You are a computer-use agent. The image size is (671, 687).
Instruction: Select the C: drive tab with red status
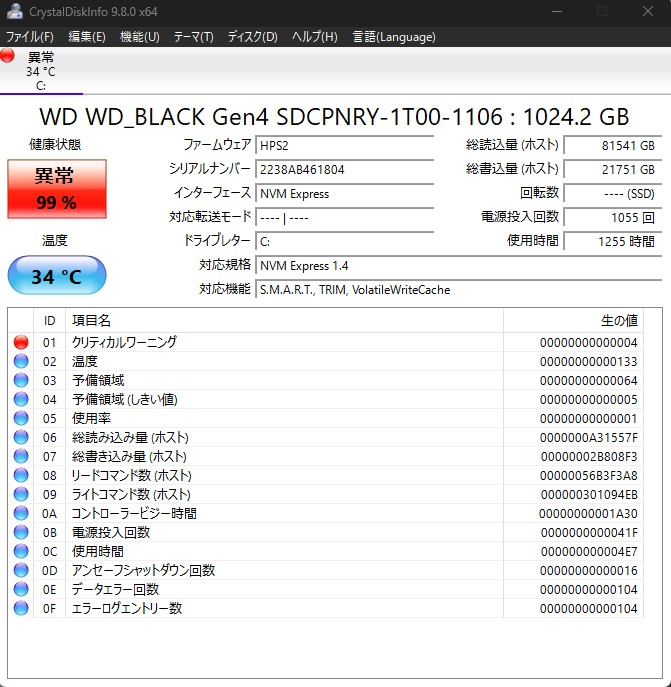pyautogui.click(x=41, y=71)
